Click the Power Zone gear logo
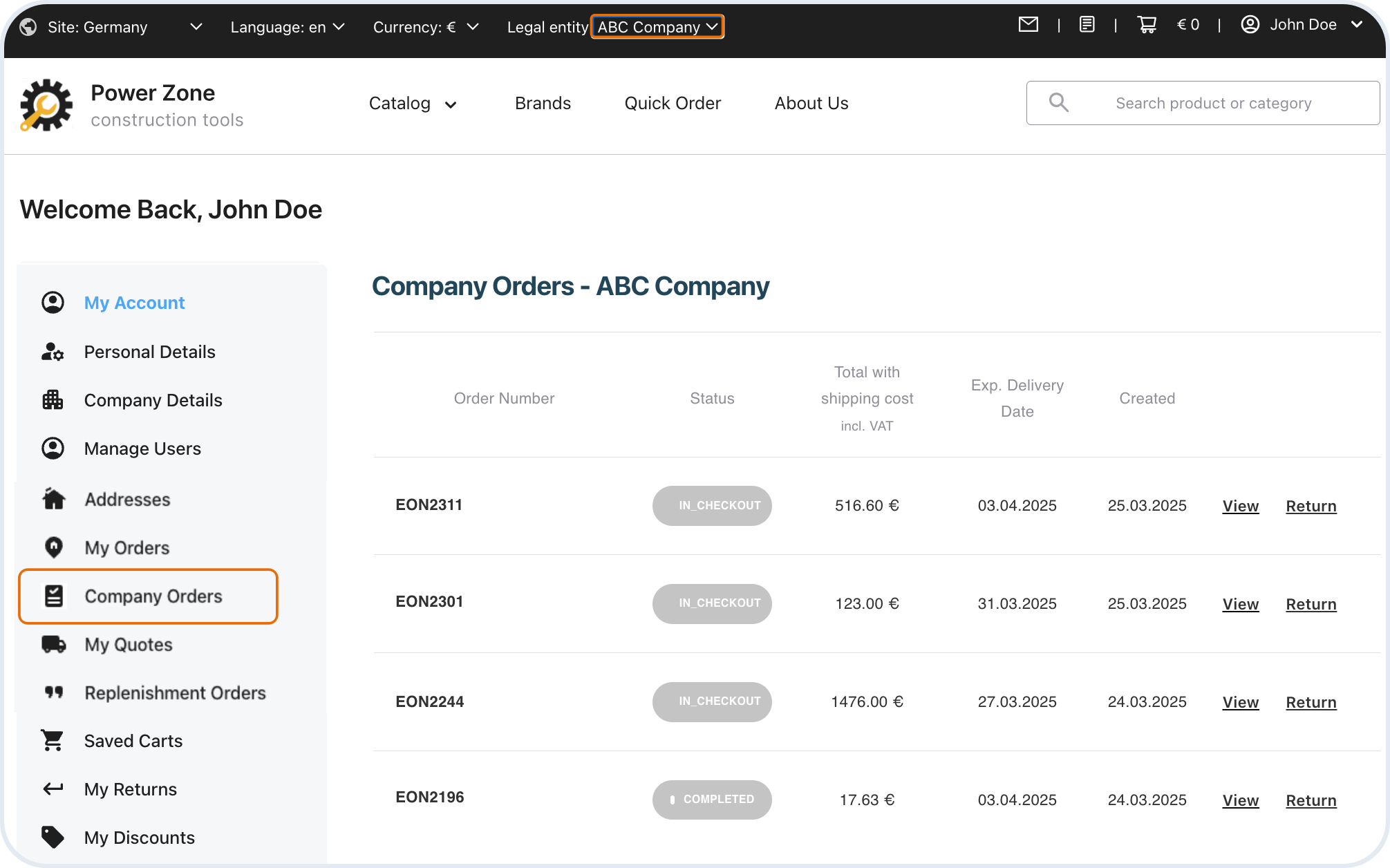 coord(46,105)
